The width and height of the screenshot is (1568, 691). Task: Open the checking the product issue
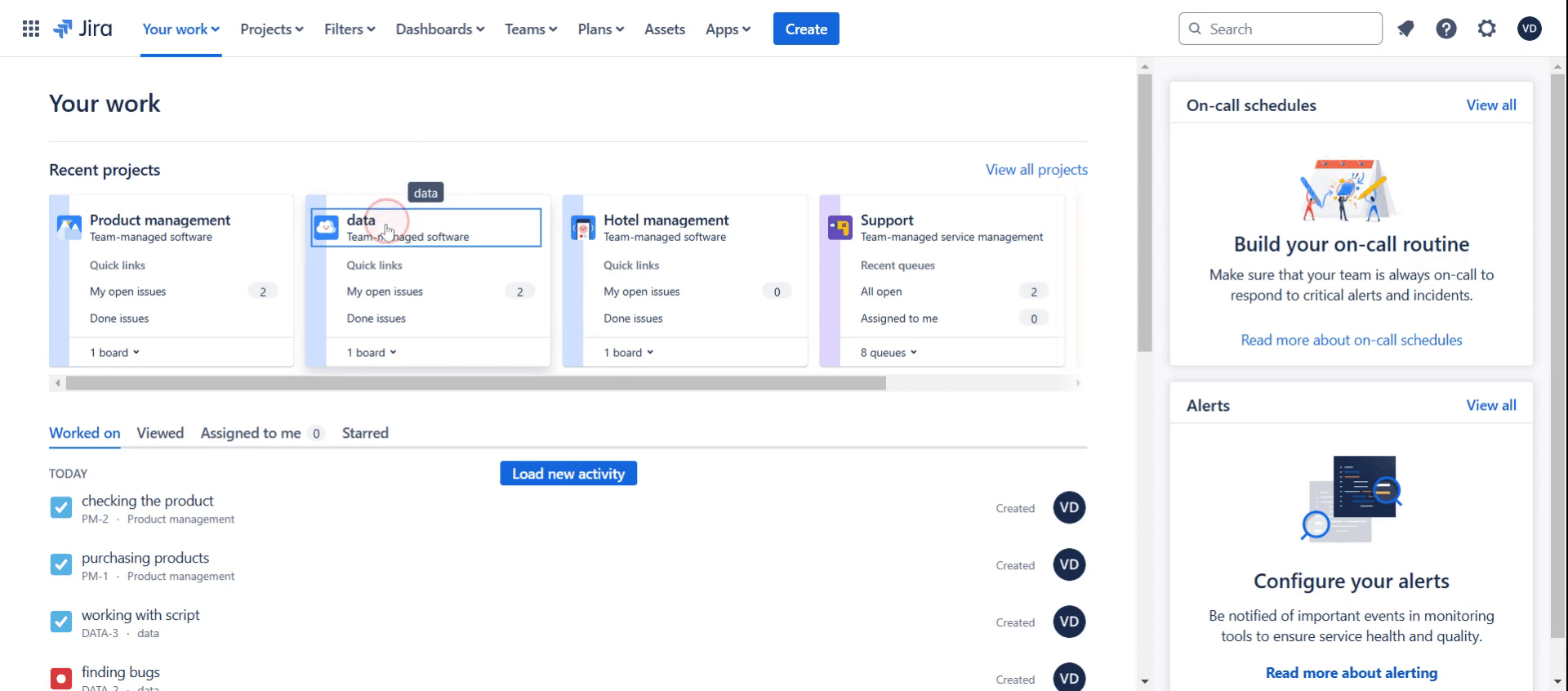tap(147, 501)
